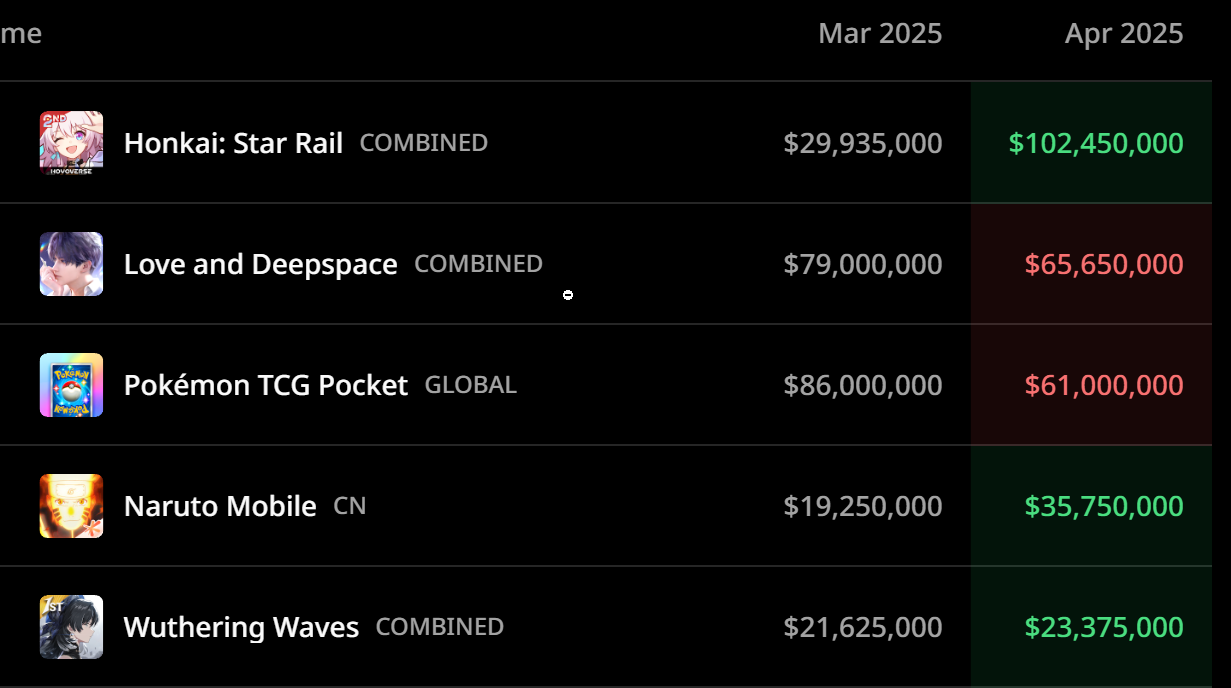Click the Wuthering Waves app icon
This screenshot has height=688, width=1231.
[x=71, y=627]
